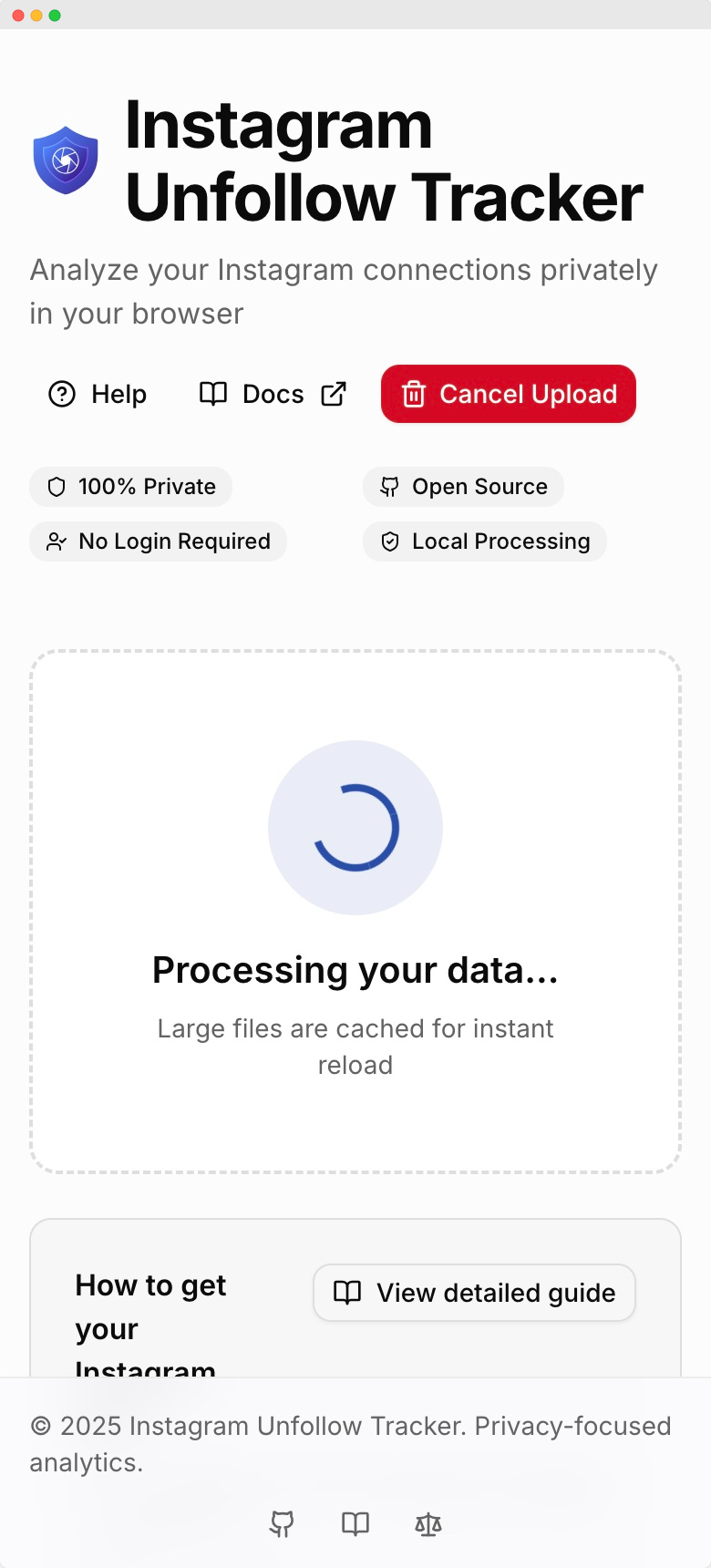Click the question mark Help icon
The width and height of the screenshot is (711, 1568).
(60, 394)
